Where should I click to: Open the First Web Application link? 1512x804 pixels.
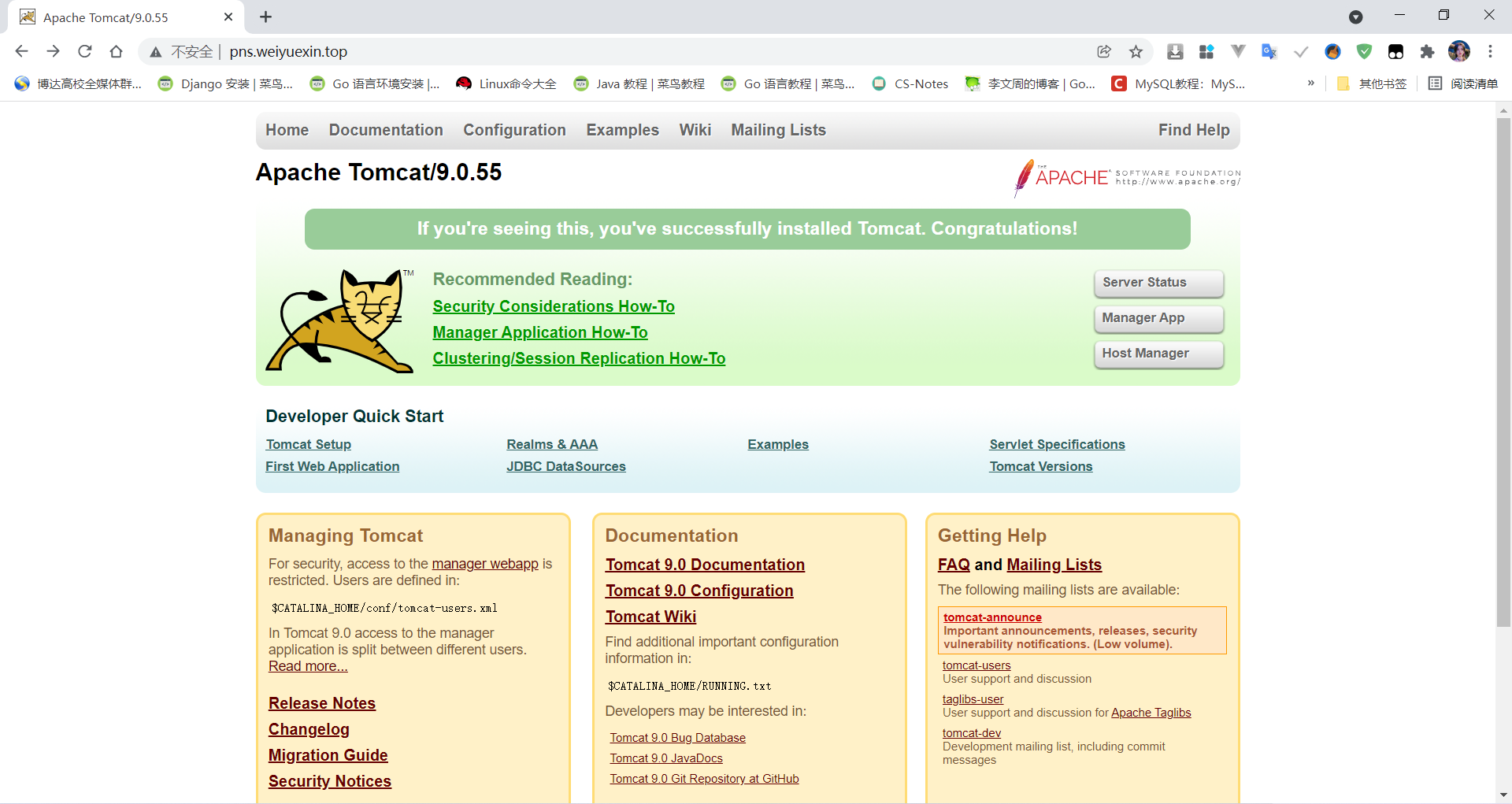pyautogui.click(x=332, y=466)
